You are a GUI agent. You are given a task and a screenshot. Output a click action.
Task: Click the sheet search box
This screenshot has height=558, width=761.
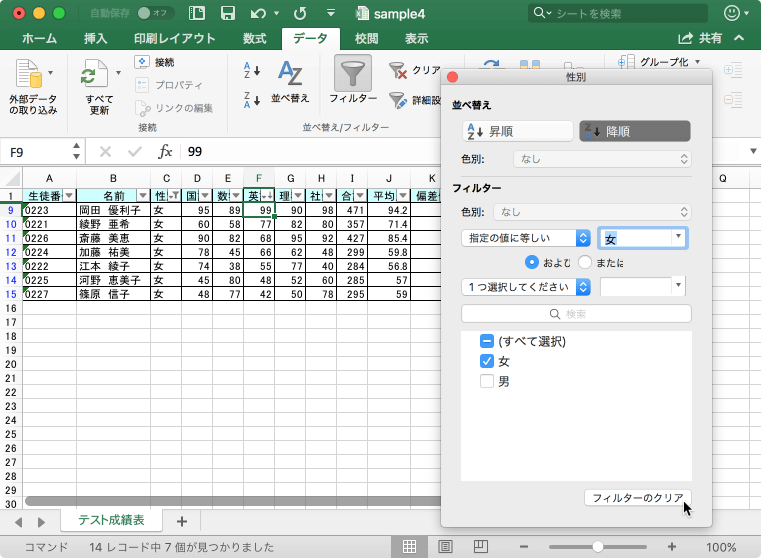click(618, 13)
